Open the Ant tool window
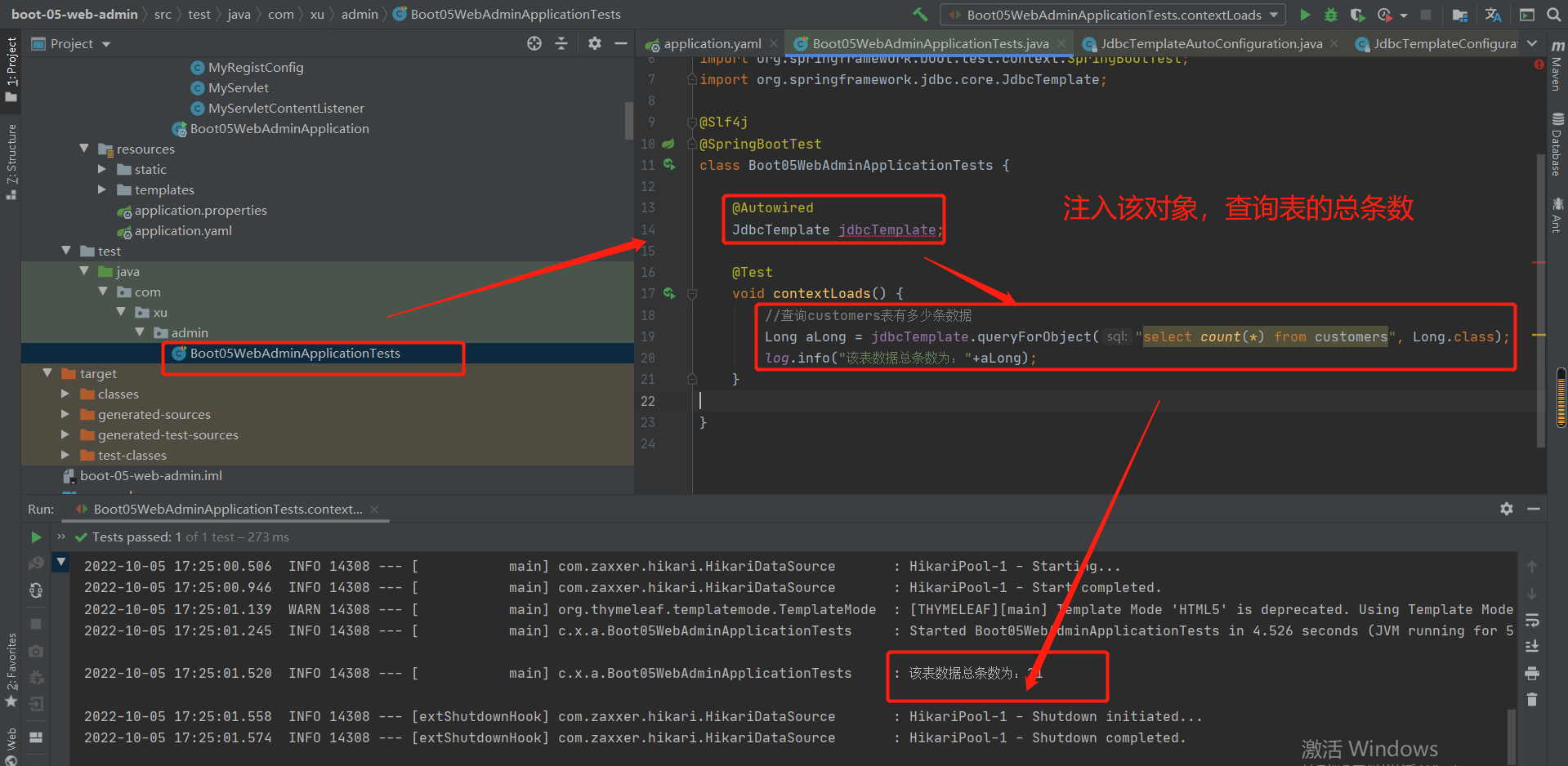This screenshot has height=766, width=1568. tap(1557, 215)
